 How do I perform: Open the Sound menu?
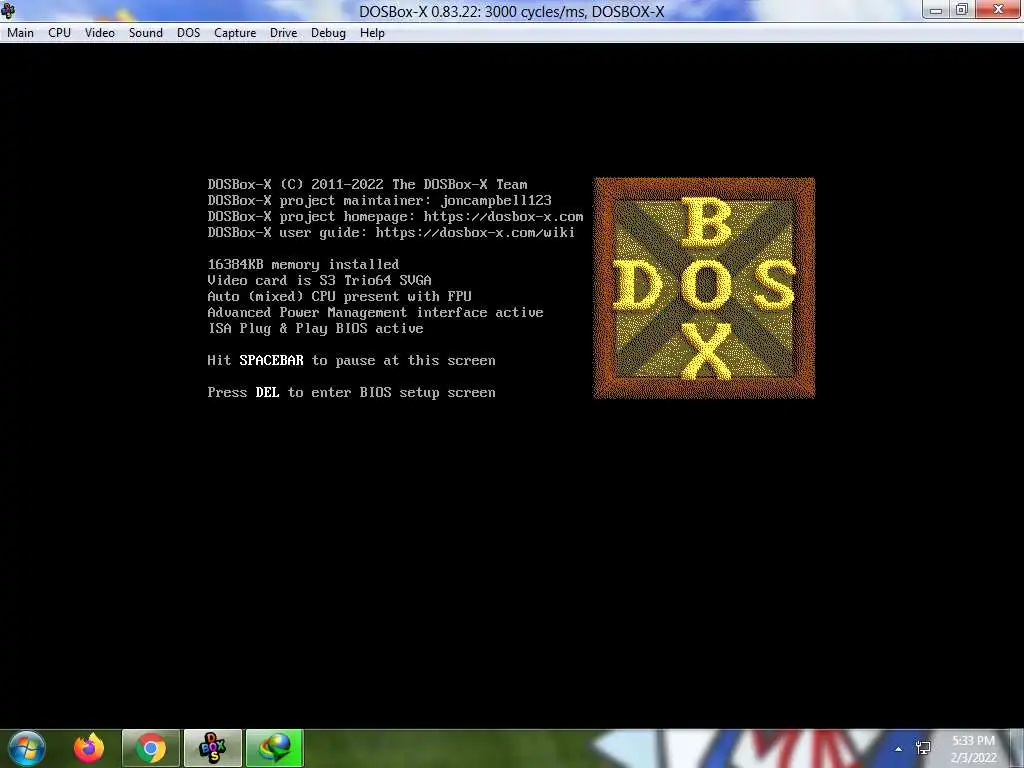pyautogui.click(x=146, y=33)
